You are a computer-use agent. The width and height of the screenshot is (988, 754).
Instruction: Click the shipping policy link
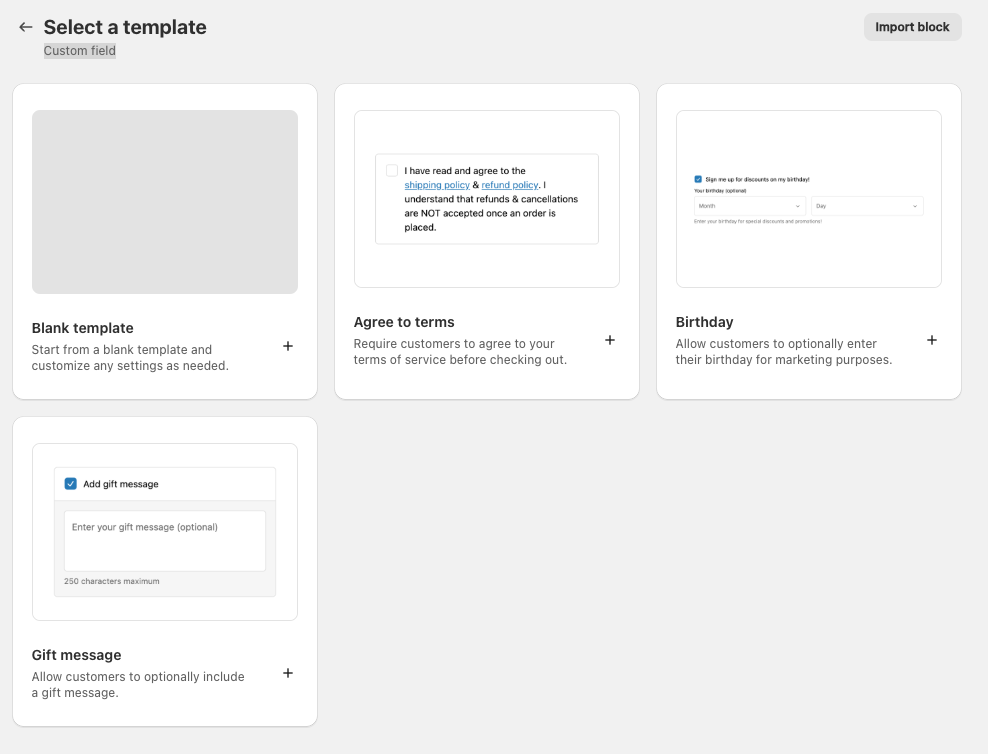point(437,185)
